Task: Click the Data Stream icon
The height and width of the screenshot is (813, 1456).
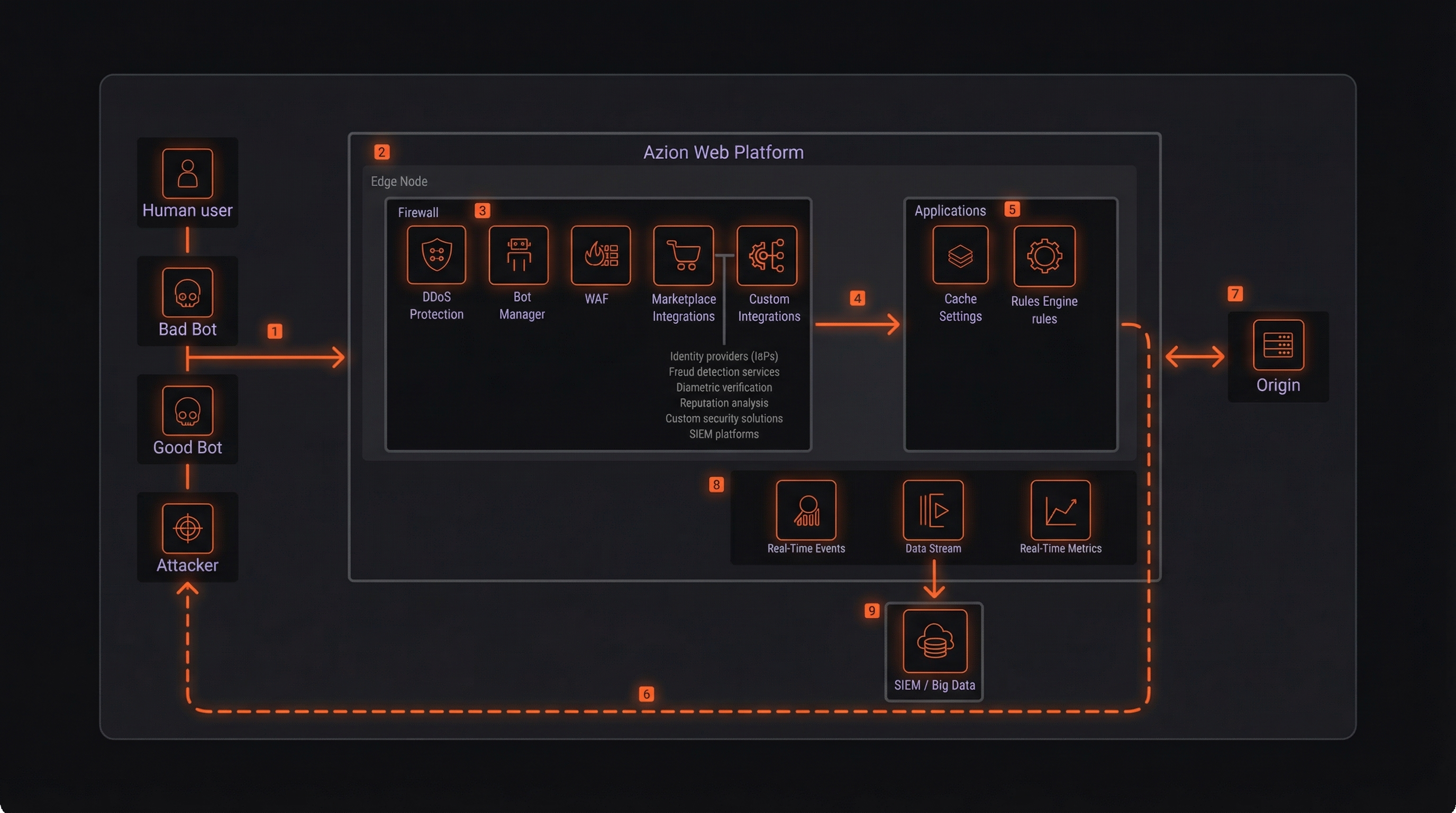Action: click(x=933, y=510)
